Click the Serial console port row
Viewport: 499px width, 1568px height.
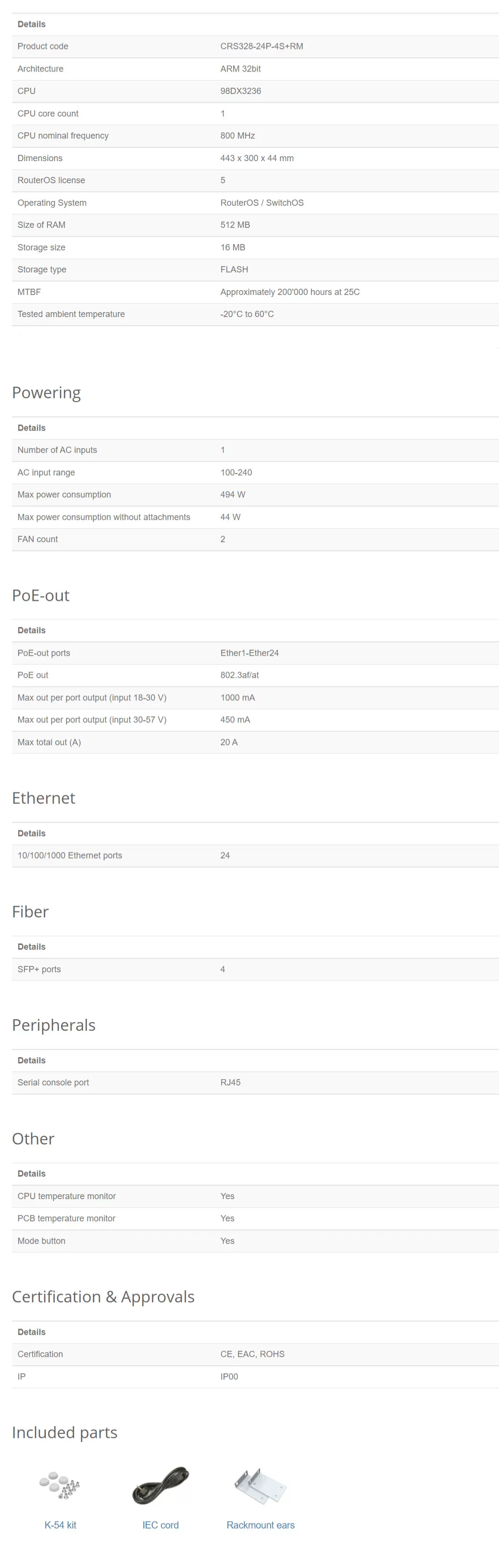[x=255, y=1082]
